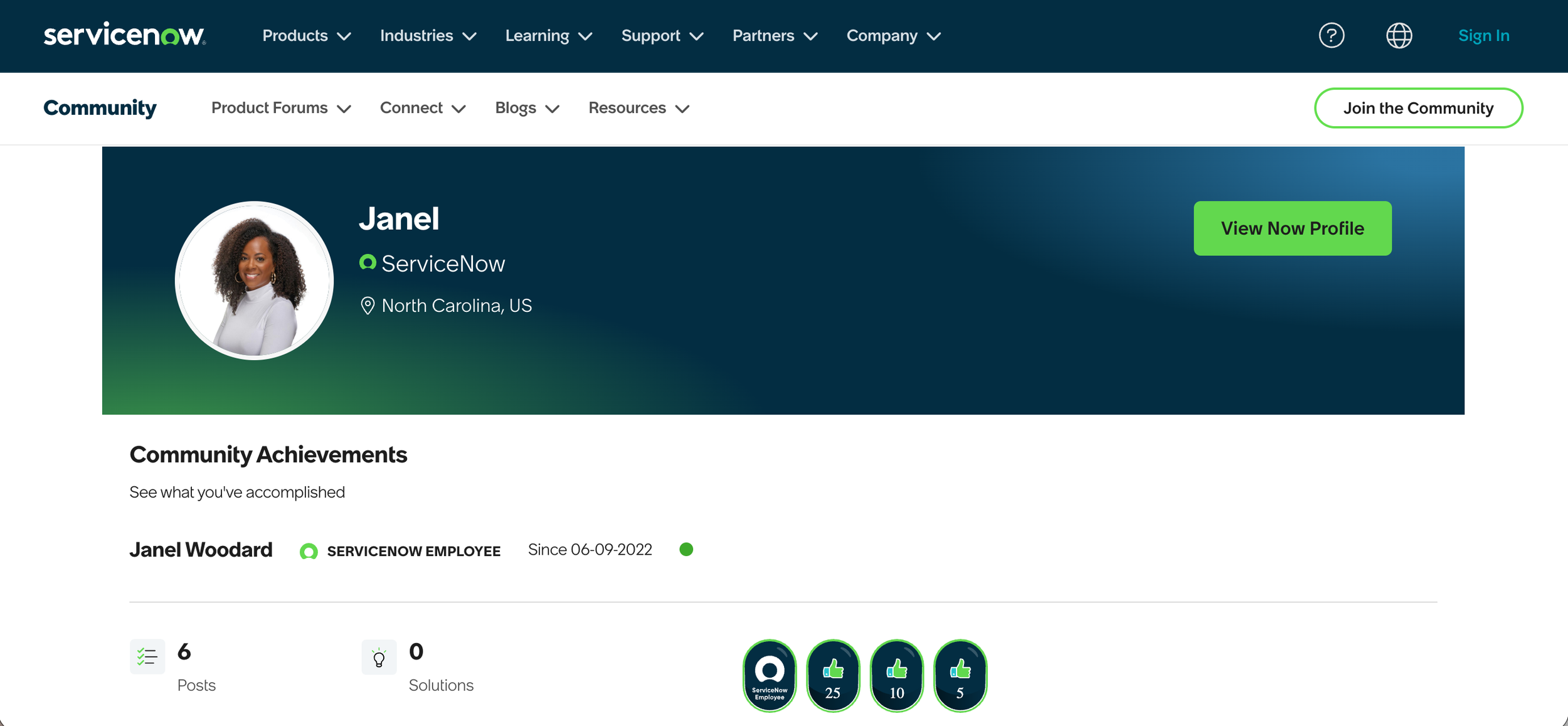
Task: Click the SERVICENOW EMPLOYEE label
Action: [x=414, y=552]
